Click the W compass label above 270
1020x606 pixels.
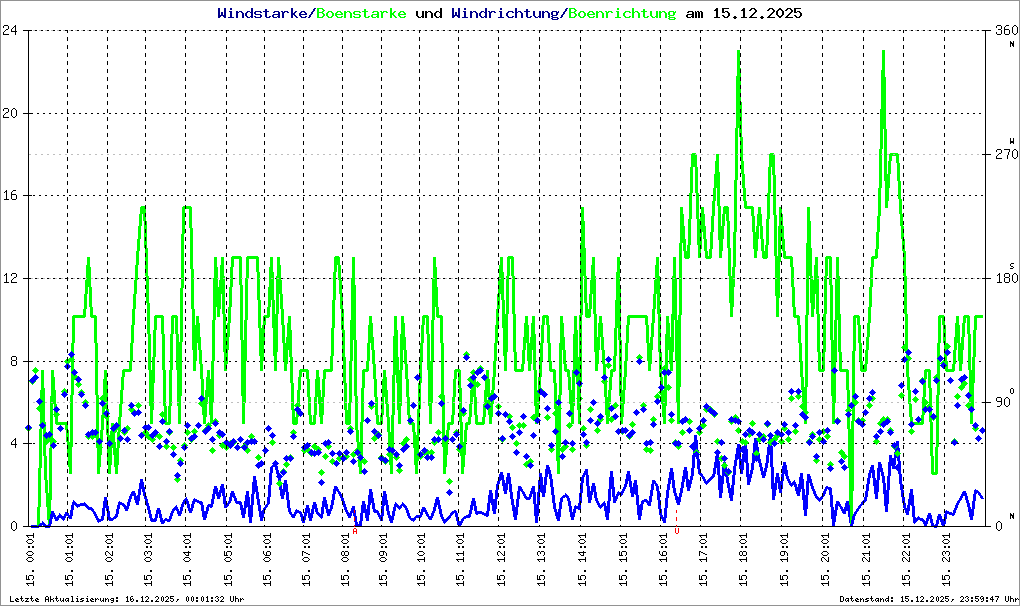coord(1012,140)
